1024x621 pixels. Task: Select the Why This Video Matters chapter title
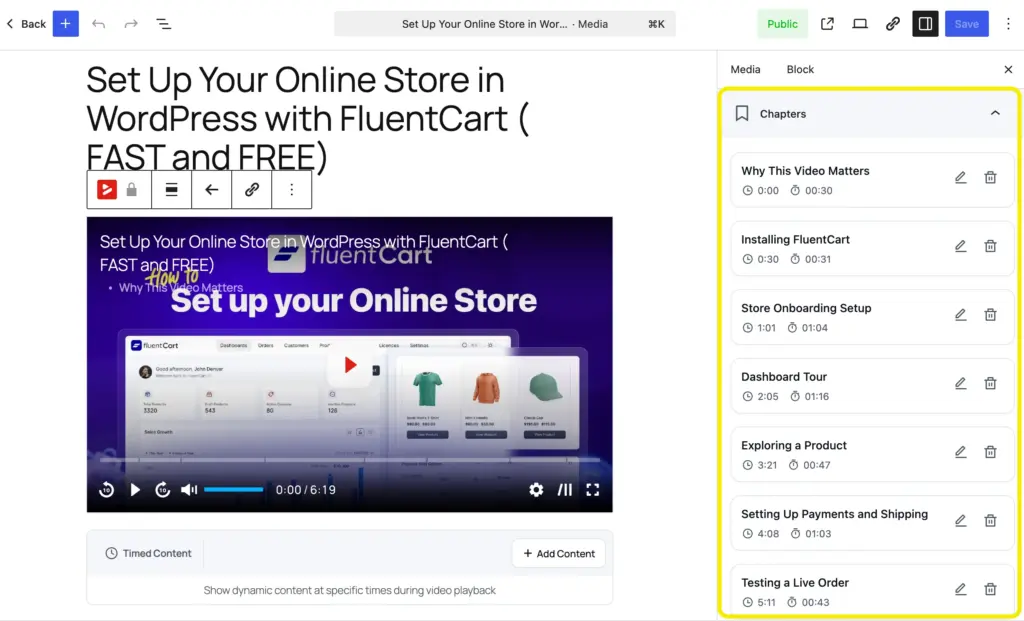(805, 171)
